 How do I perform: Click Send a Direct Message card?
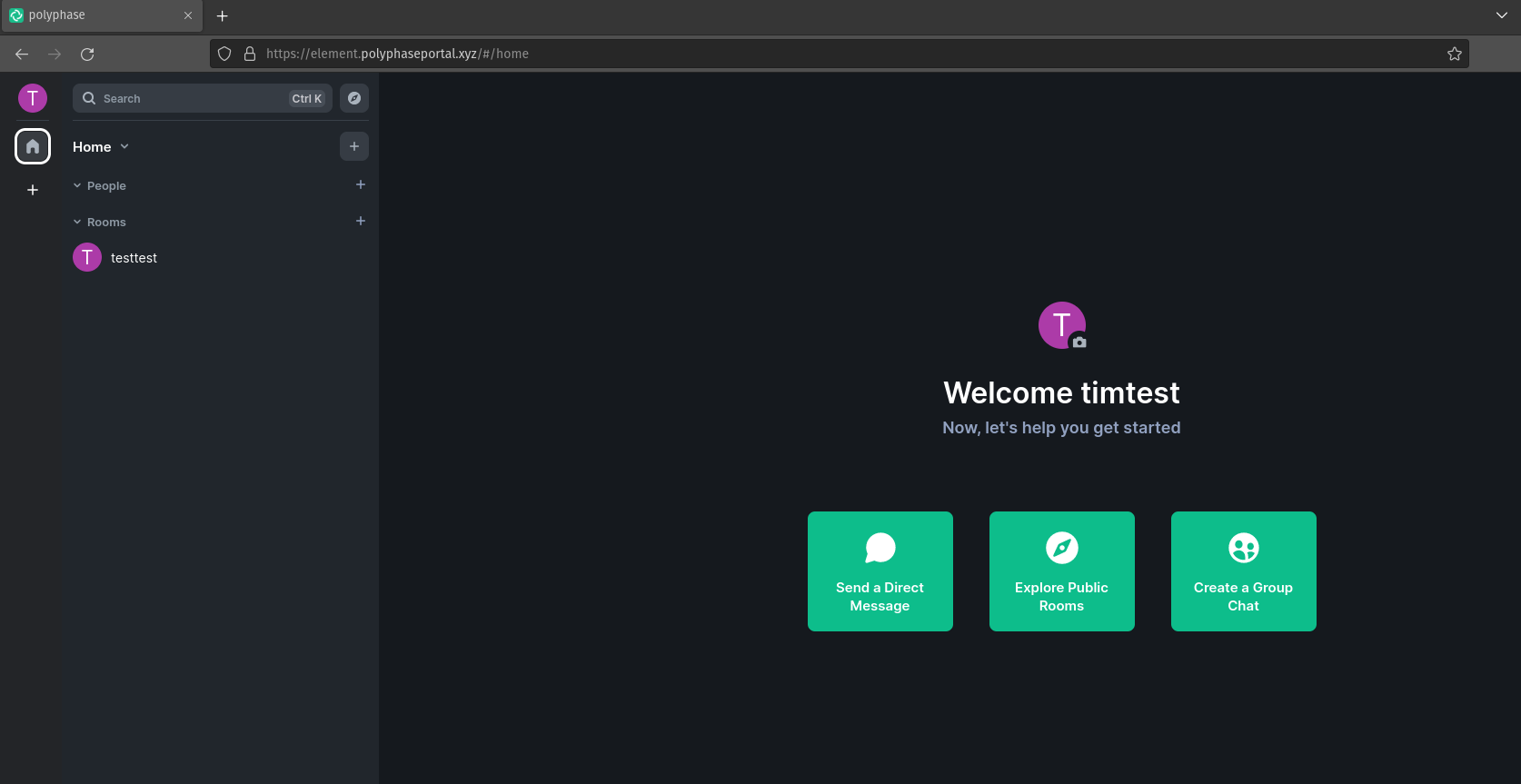click(880, 571)
